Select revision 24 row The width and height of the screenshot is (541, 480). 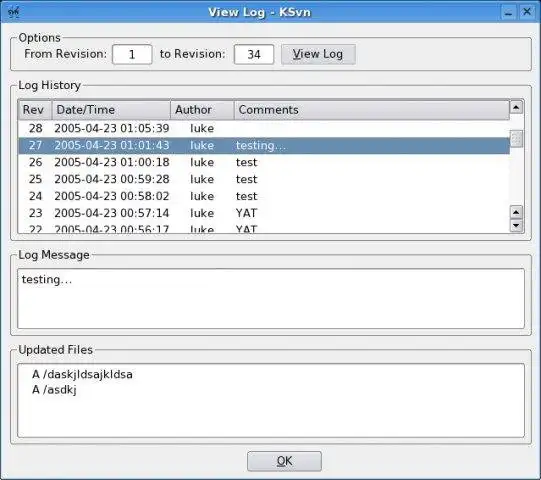click(264, 196)
